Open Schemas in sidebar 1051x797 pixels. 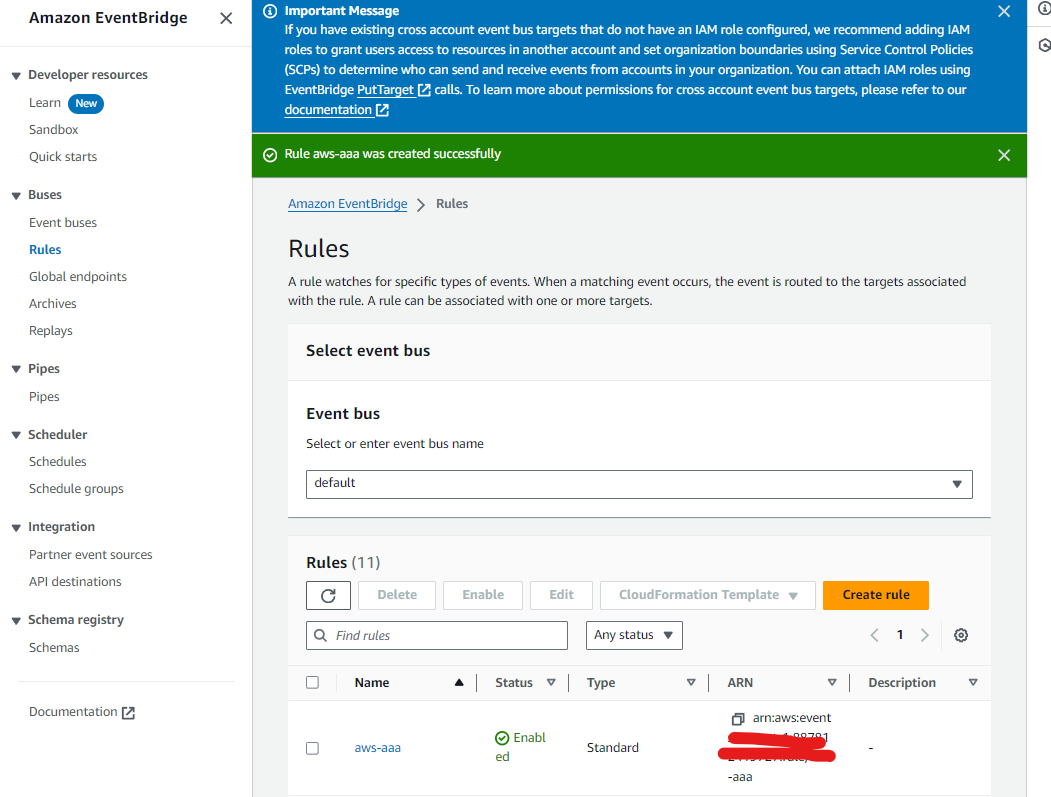pyautogui.click(x=54, y=648)
